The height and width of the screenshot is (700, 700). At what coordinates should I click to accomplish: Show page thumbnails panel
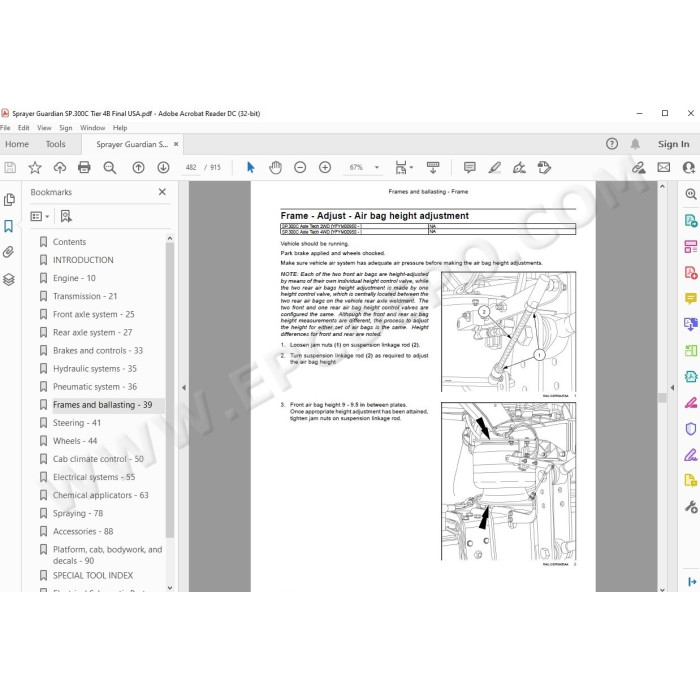[x=9, y=200]
